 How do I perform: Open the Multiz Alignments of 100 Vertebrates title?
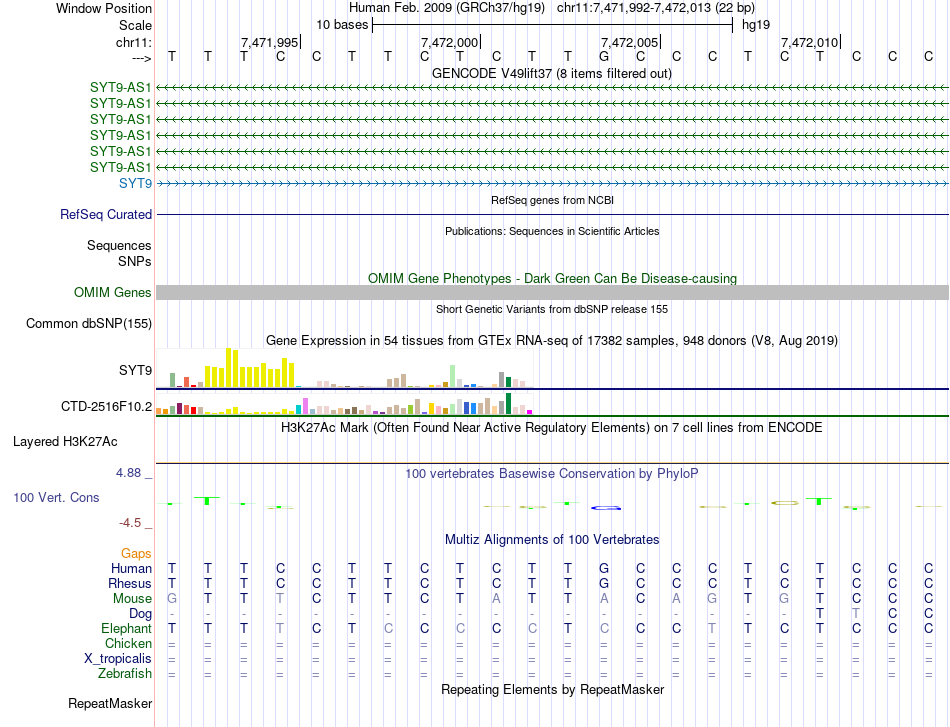[552, 540]
